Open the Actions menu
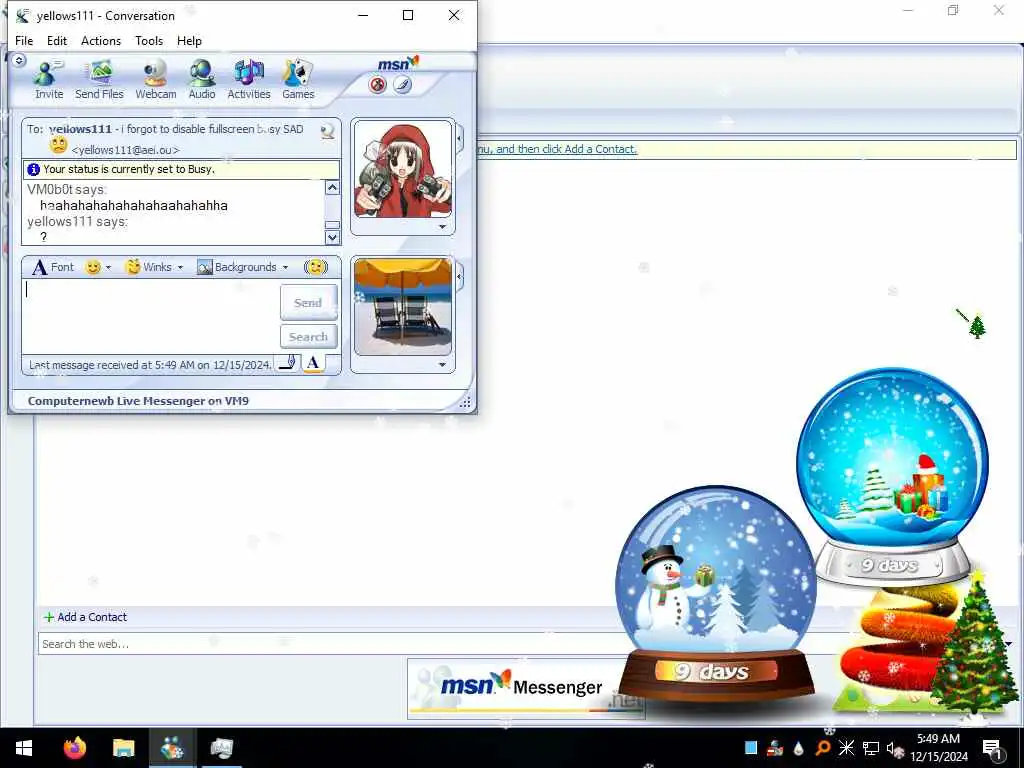 [101, 40]
